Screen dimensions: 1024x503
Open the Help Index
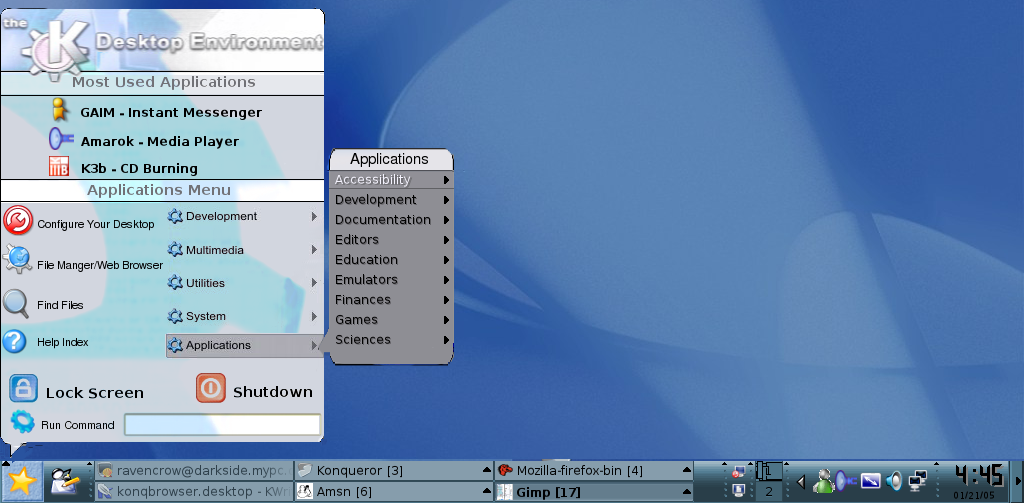coord(46,342)
